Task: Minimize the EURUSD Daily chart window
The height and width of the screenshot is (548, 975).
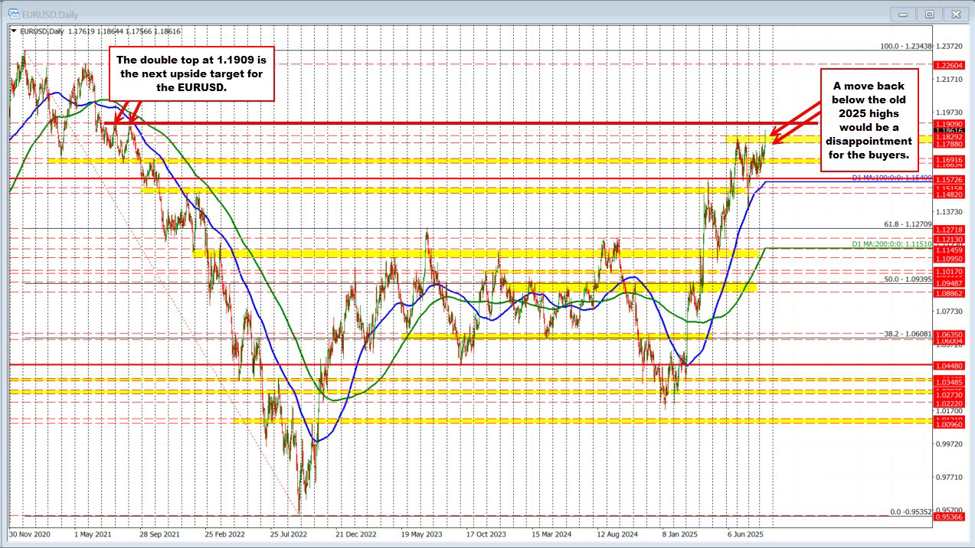Action: point(903,13)
